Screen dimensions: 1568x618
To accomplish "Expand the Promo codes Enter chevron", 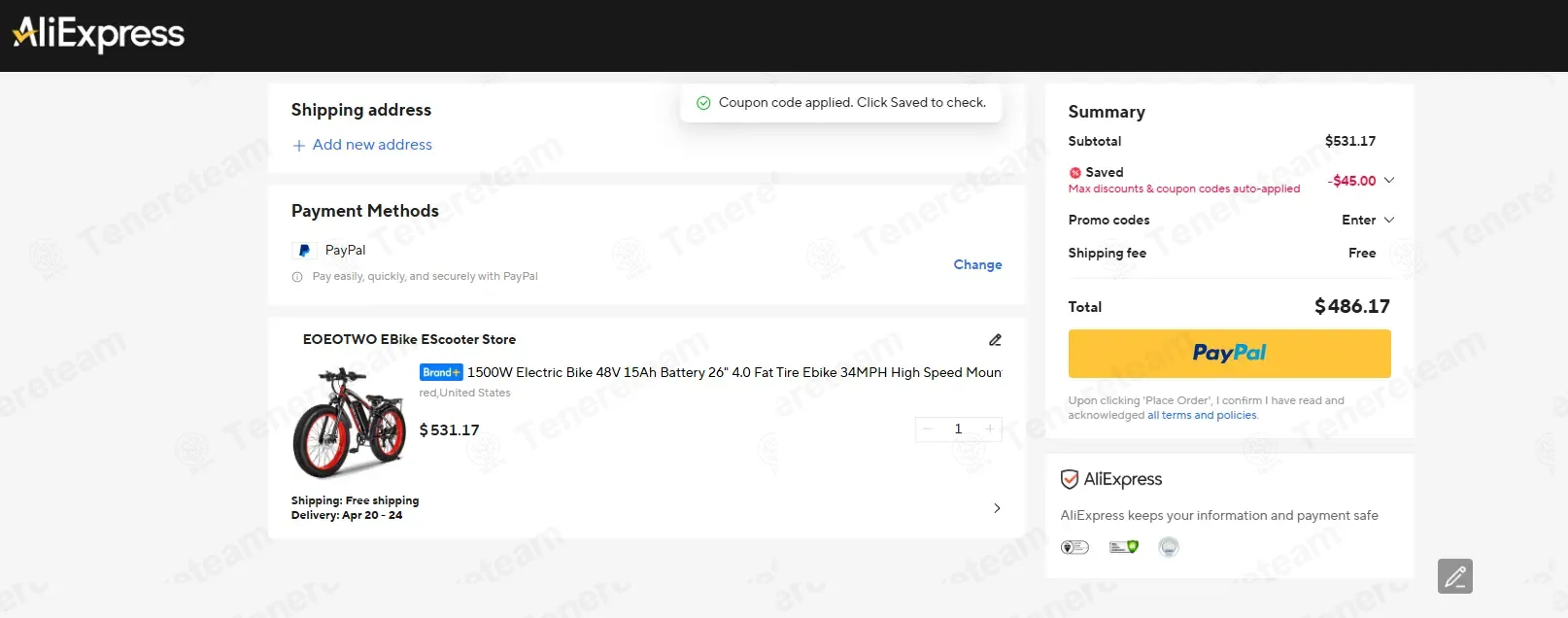I will [x=1389, y=220].
